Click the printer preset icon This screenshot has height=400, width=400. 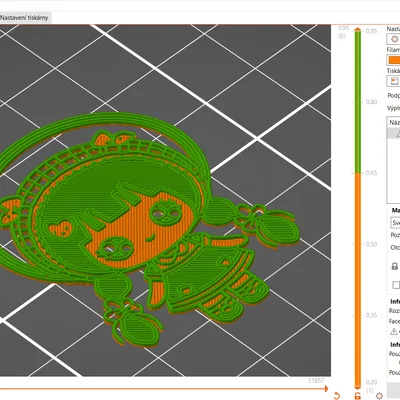(394, 81)
